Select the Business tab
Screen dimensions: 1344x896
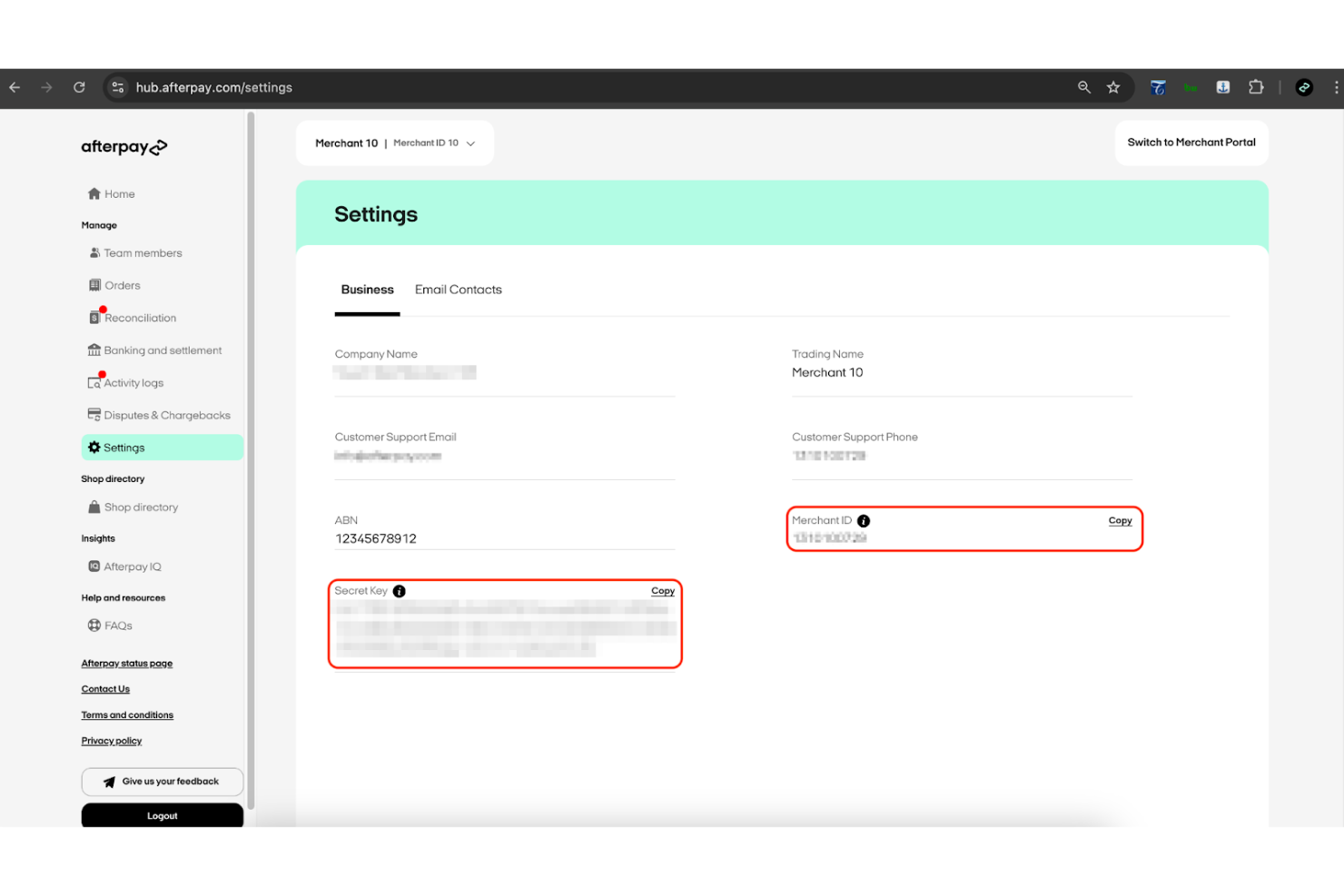coord(367,290)
